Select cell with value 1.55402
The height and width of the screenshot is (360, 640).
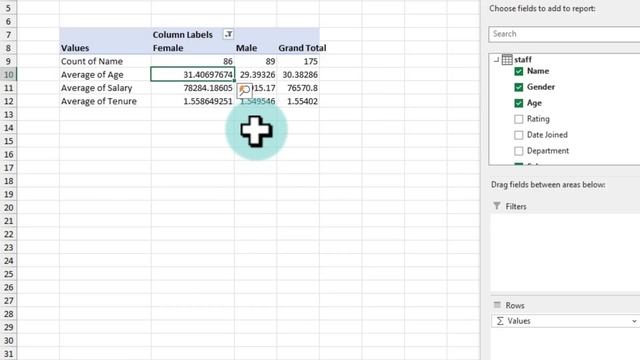point(298,101)
